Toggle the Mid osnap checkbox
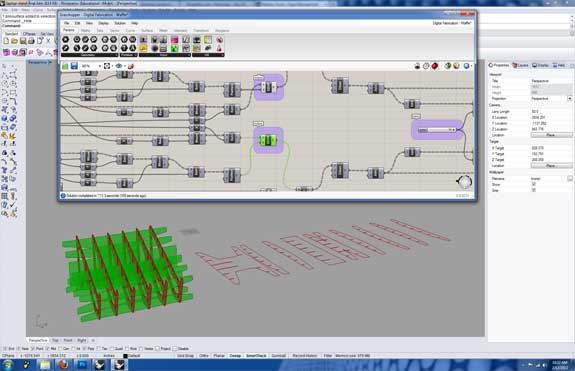The width and height of the screenshot is (575, 371). [48, 349]
